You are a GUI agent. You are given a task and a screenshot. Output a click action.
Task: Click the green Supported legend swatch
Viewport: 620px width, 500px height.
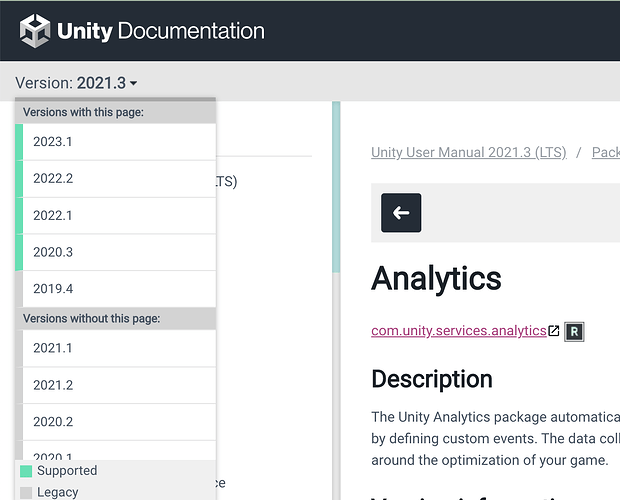coord(26,471)
